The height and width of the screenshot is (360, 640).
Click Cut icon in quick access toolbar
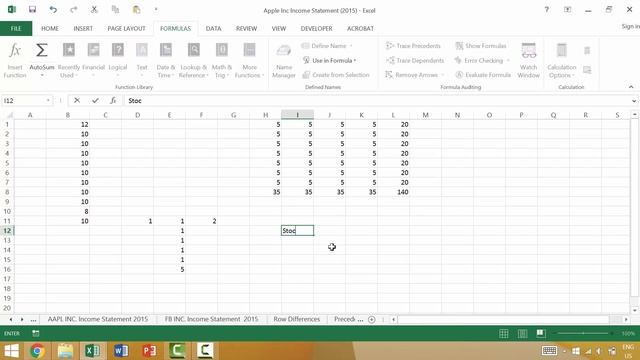pos(94,9)
